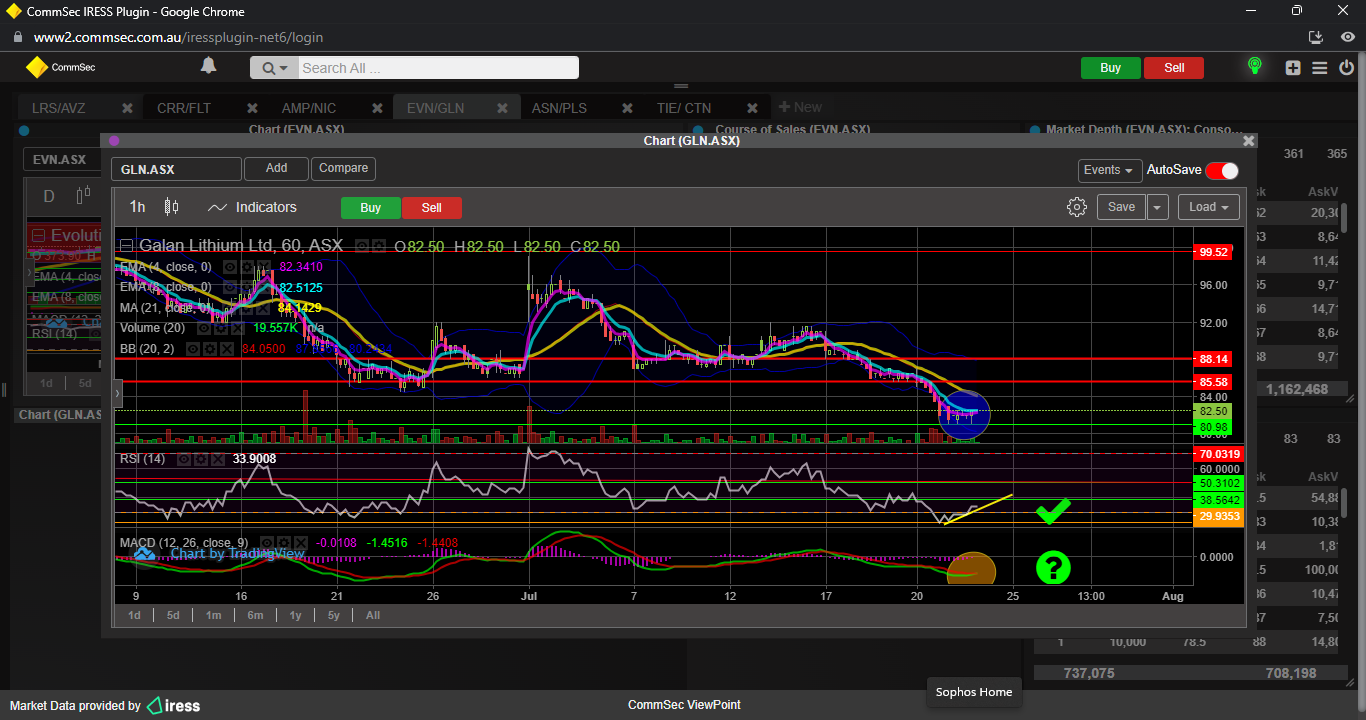Click the Save button in GLN chart

[x=1121, y=207]
